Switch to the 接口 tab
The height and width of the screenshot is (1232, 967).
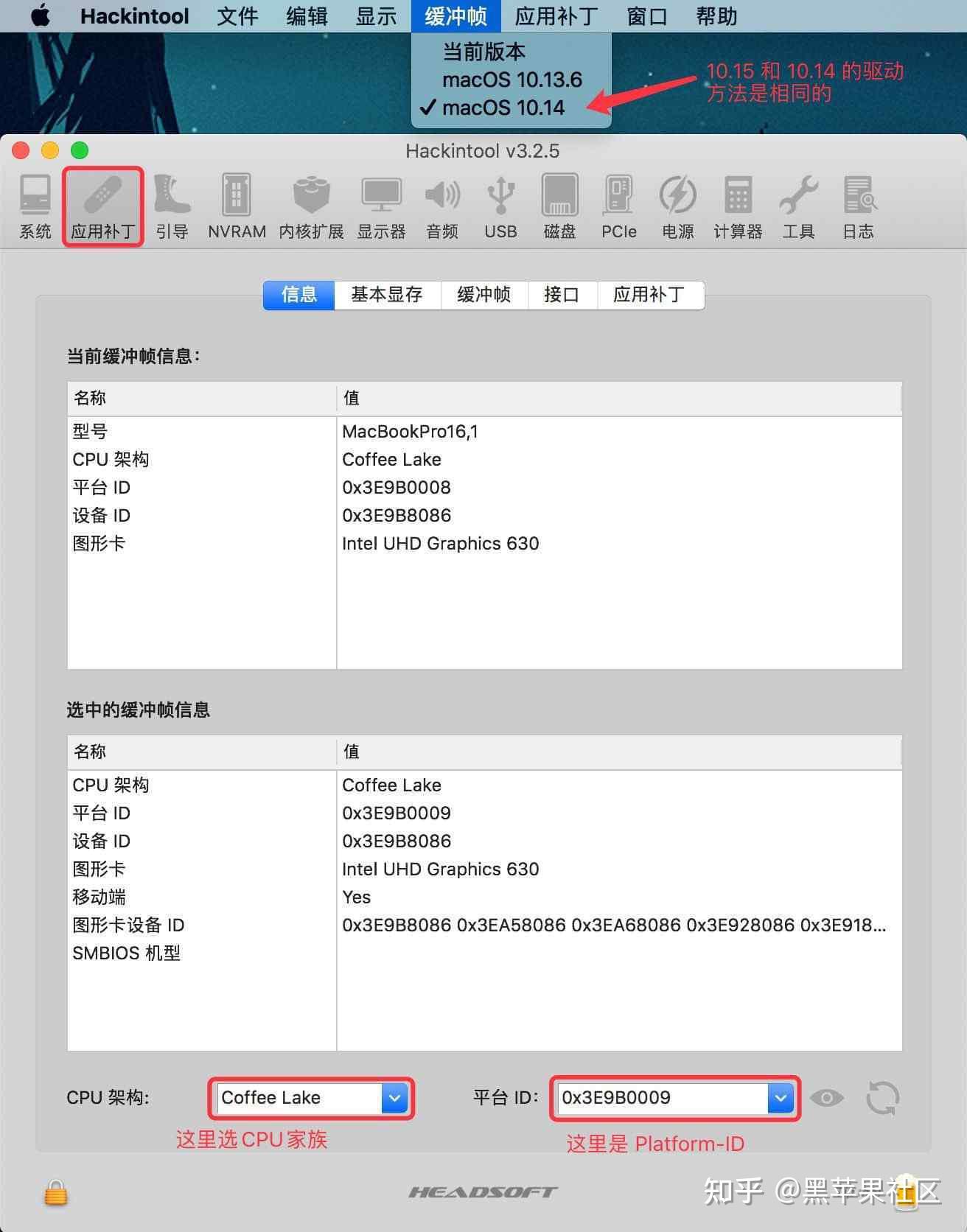(x=562, y=295)
